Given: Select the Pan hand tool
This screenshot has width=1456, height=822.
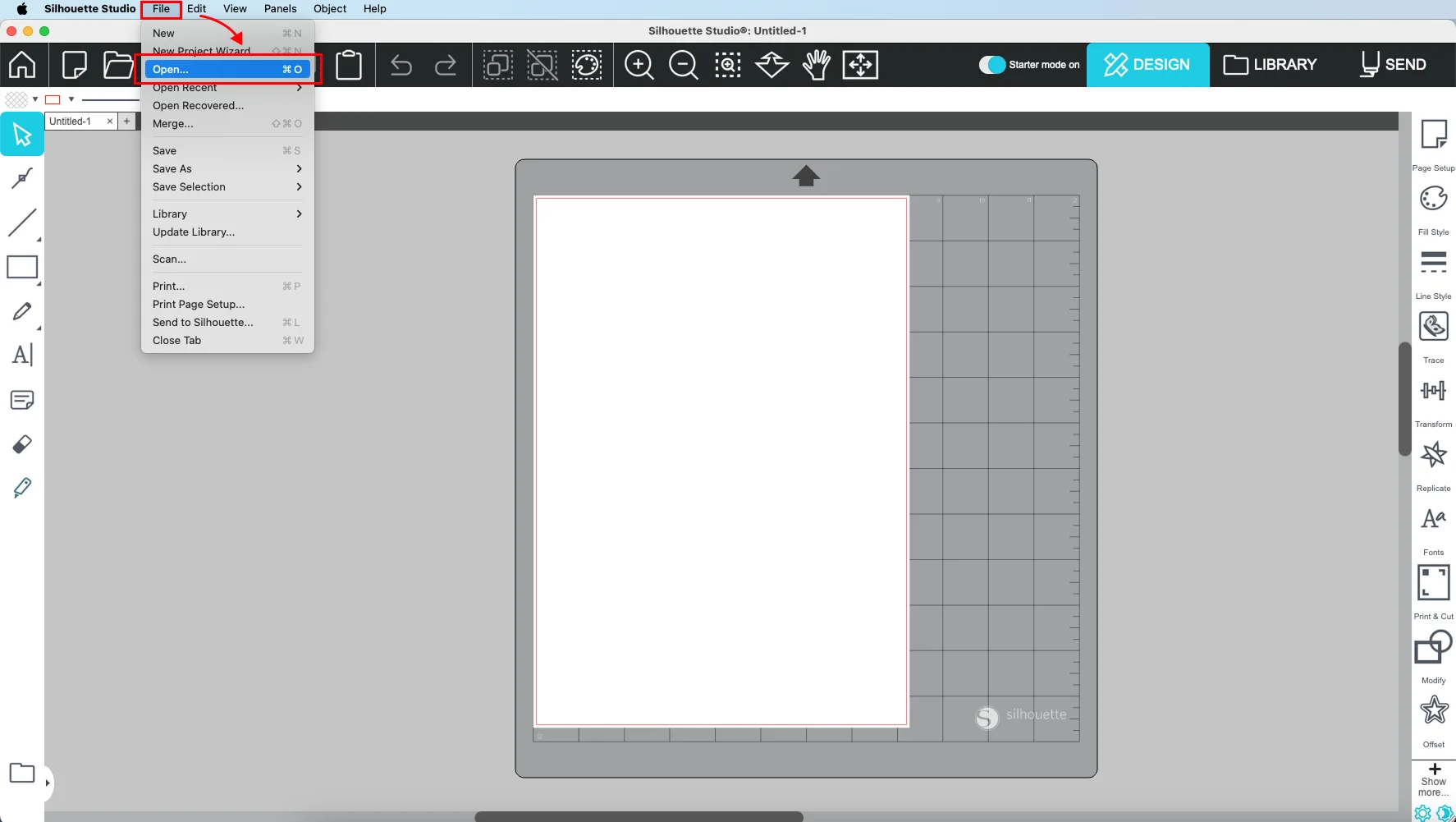Looking at the screenshot, I should (x=817, y=65).
